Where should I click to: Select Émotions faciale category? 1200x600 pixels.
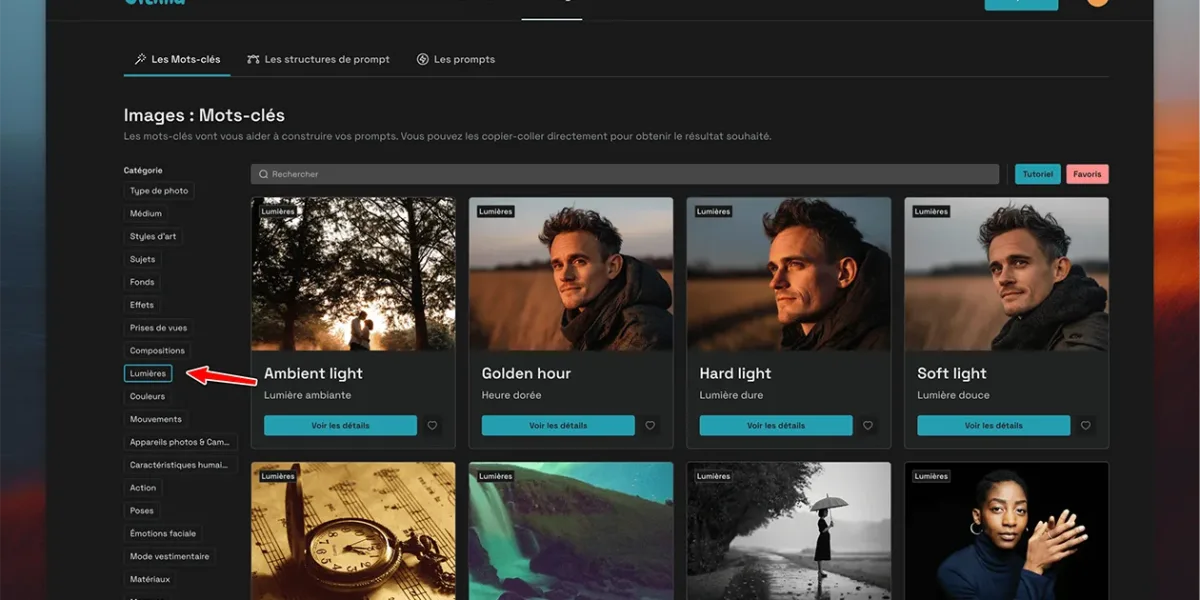click(x=163, y=534)
